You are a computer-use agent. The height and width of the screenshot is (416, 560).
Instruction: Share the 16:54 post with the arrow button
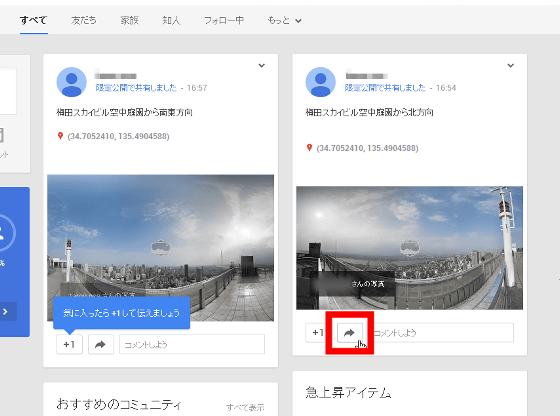tap(350, 333)
